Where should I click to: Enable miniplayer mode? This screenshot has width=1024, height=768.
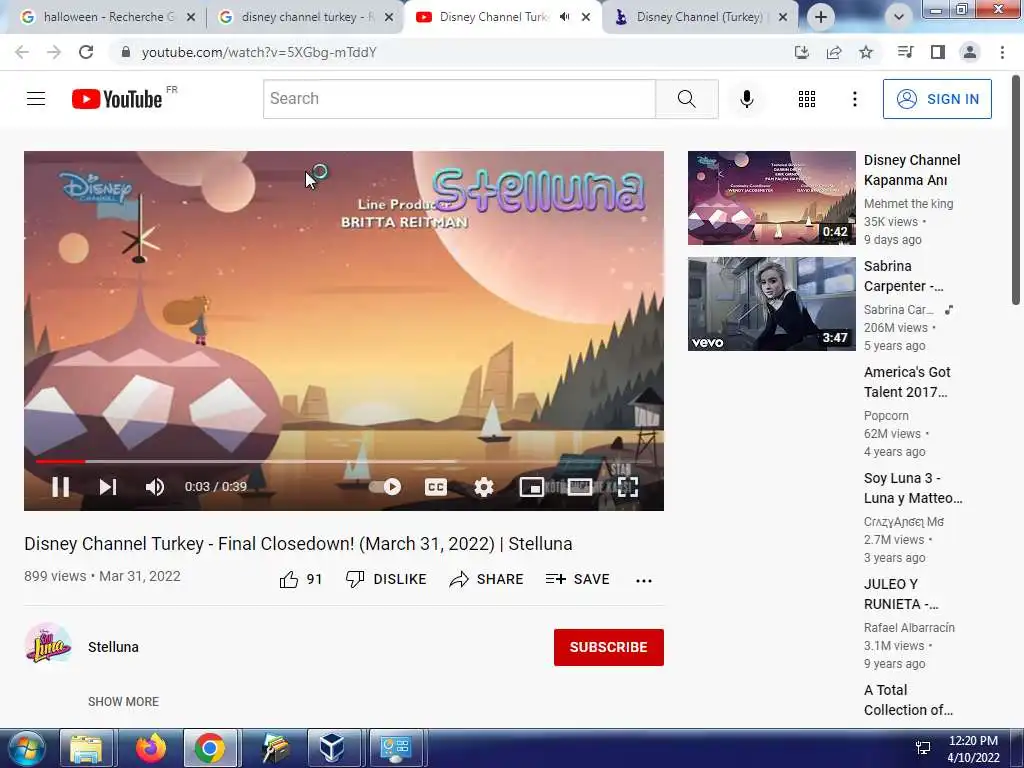tap(532, 487)
